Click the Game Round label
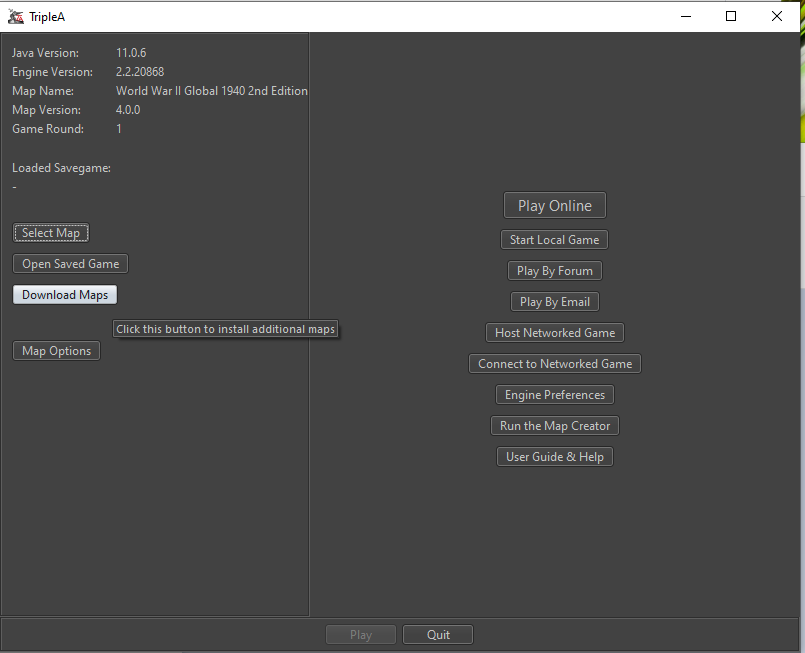 [48, 129]
